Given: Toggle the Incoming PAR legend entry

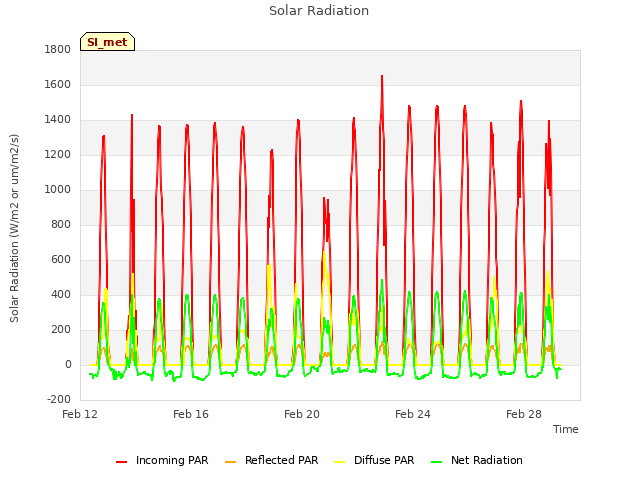Looking at the screenshot, I should click(162, 460).
